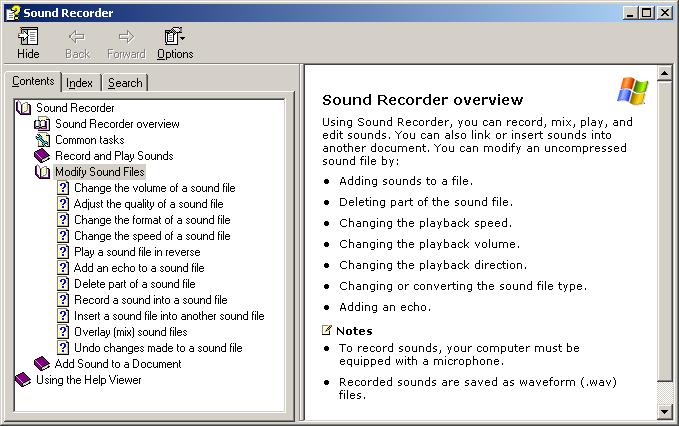
Task: Open the Sound Recorder overview topic
Action: 117,124
